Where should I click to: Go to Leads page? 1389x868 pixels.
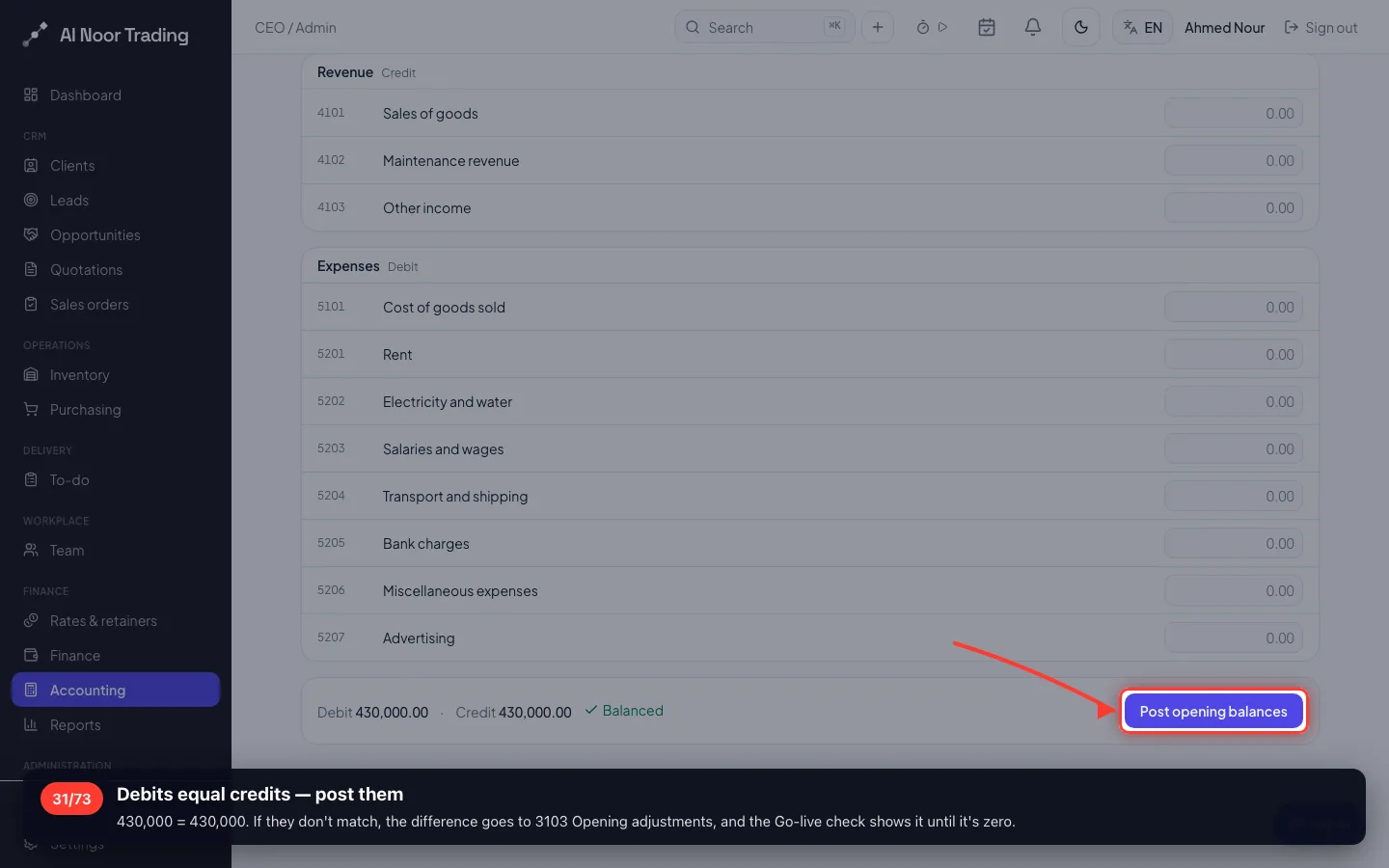click(x=116, y=200)
